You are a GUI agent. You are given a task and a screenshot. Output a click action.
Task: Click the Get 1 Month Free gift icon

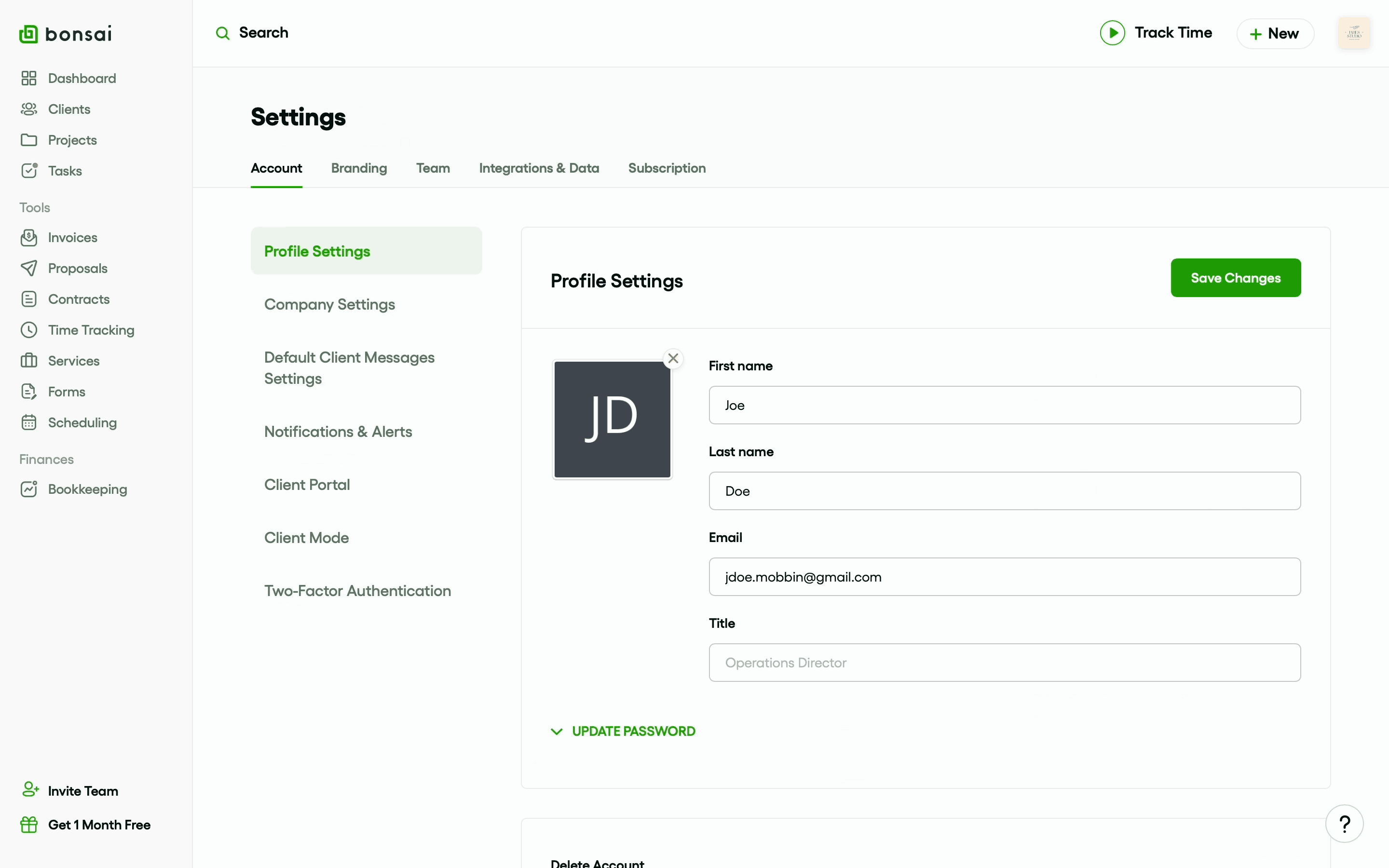(29, 825)
